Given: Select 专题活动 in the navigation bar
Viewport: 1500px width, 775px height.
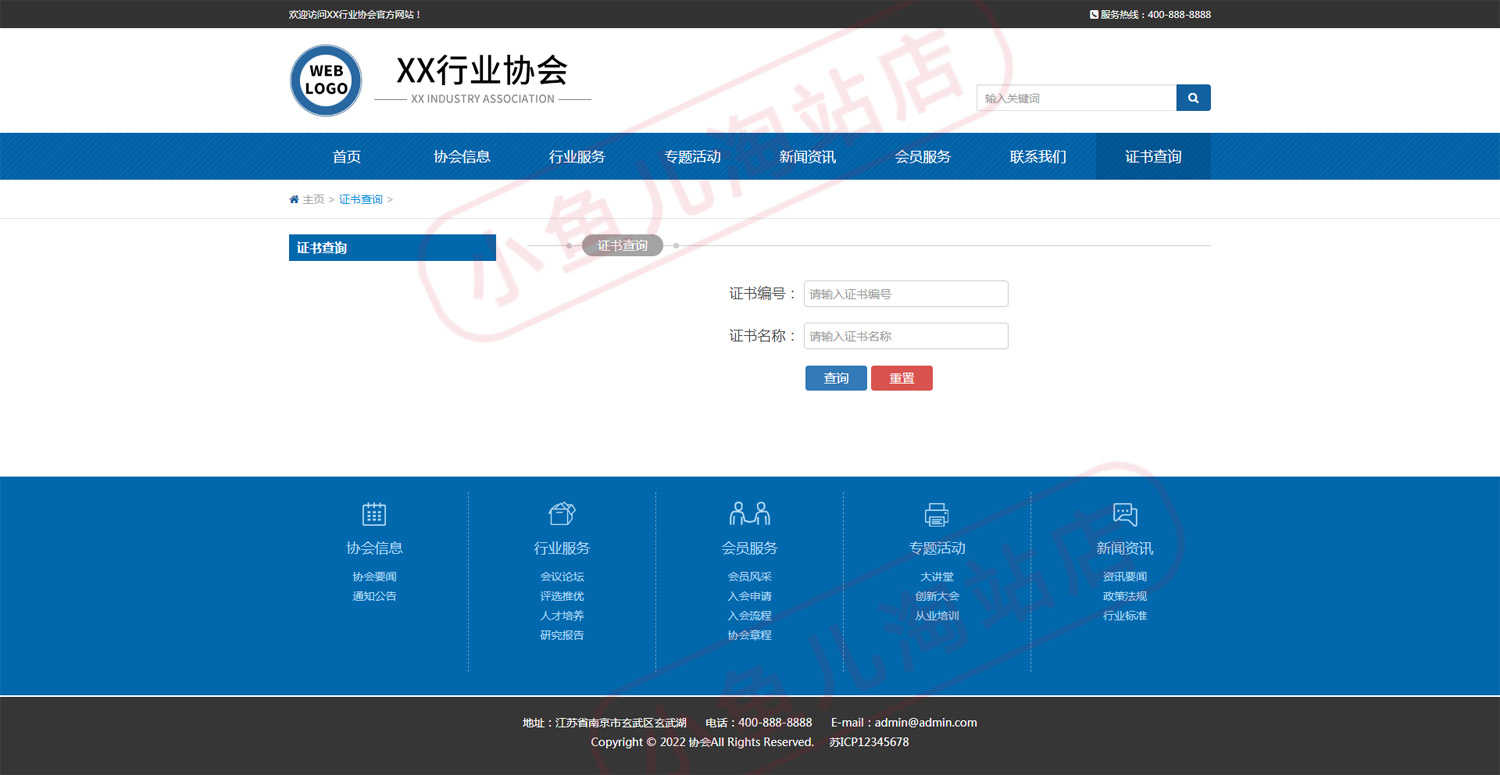Looking at the screenshot, I should 692,157.
